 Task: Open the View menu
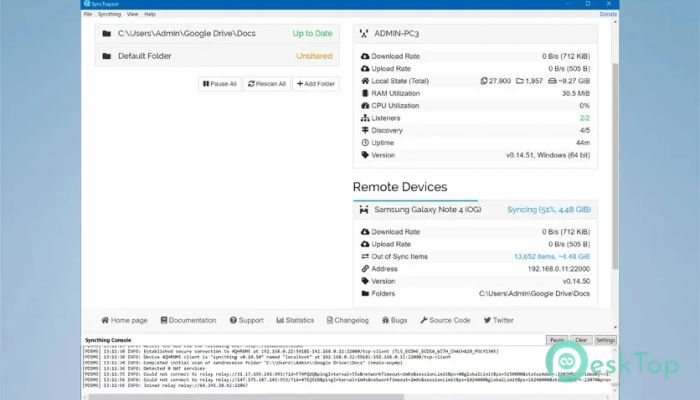click(133, 14)
